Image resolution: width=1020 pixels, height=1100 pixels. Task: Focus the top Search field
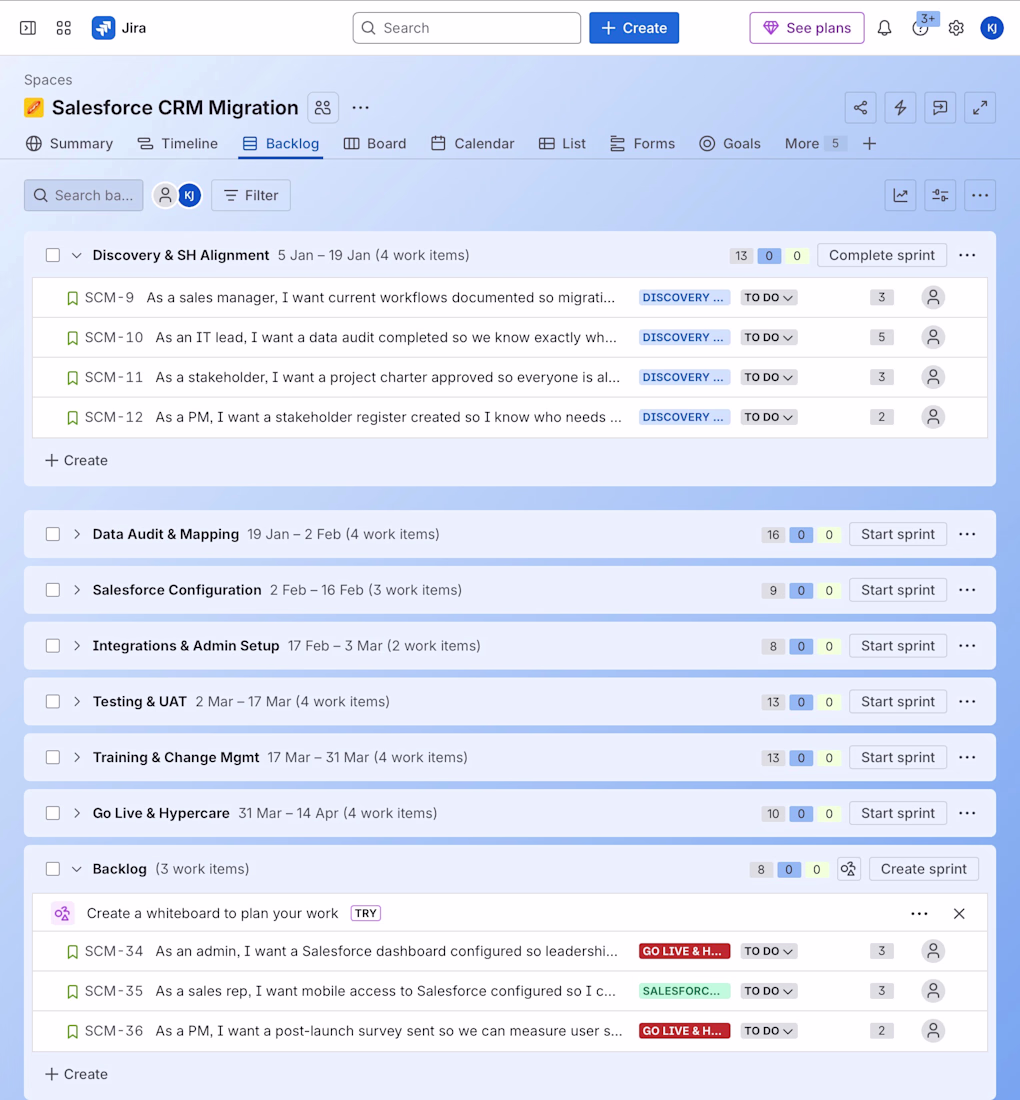[467, 28]
